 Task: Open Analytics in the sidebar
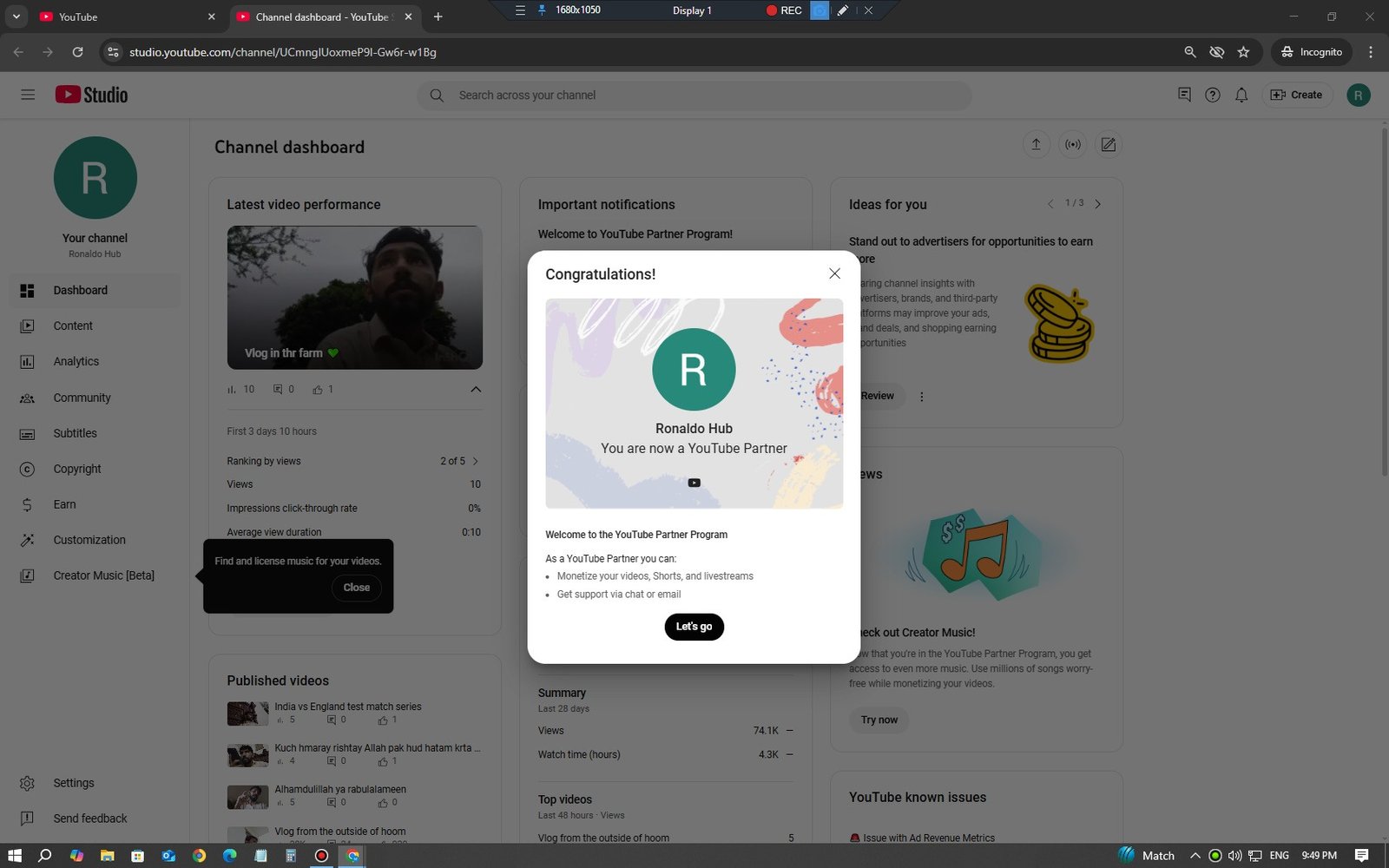click(95, 362)
